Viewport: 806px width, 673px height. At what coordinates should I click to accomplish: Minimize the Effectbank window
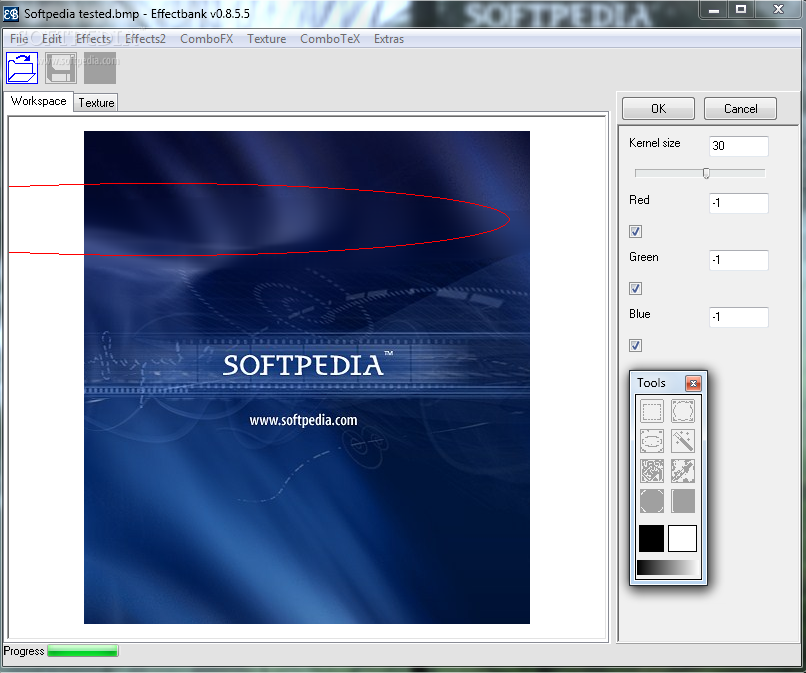click(x=713, y=10)
